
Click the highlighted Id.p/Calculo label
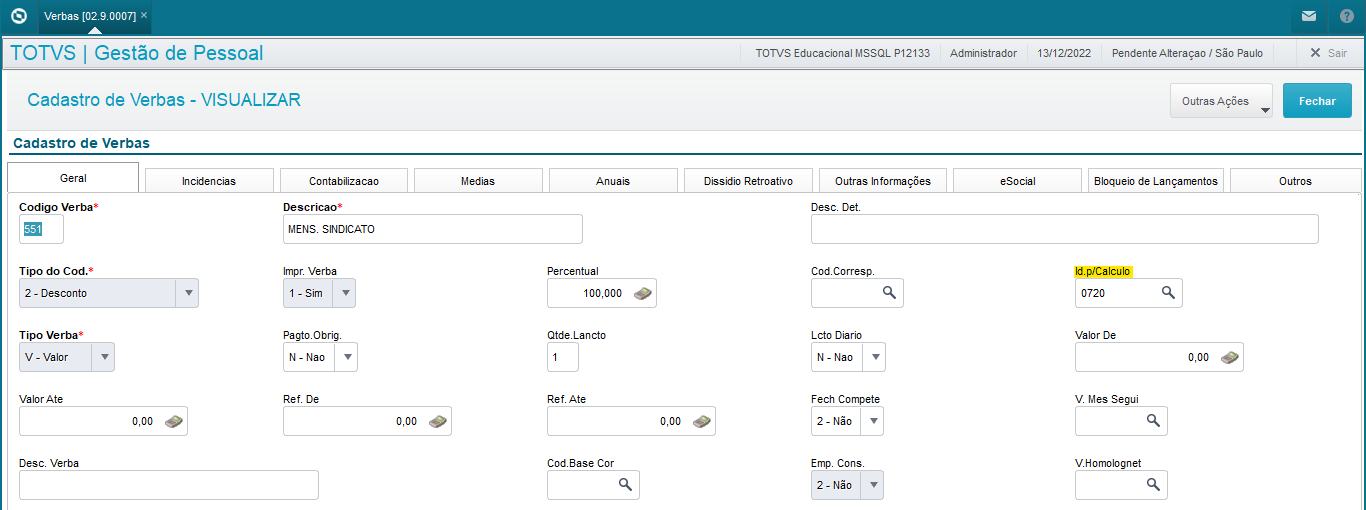(1103, 271)
